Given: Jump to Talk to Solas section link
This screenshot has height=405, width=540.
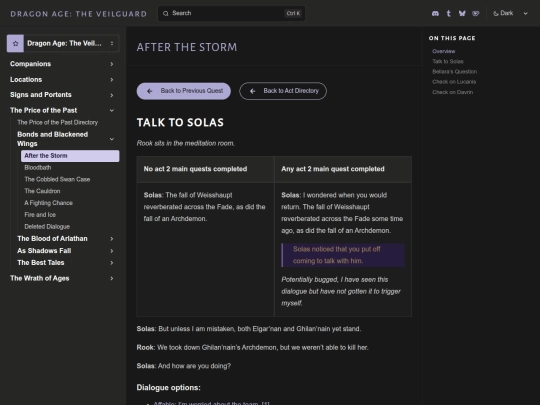Looking at the screenshot, I should [448, 61].
